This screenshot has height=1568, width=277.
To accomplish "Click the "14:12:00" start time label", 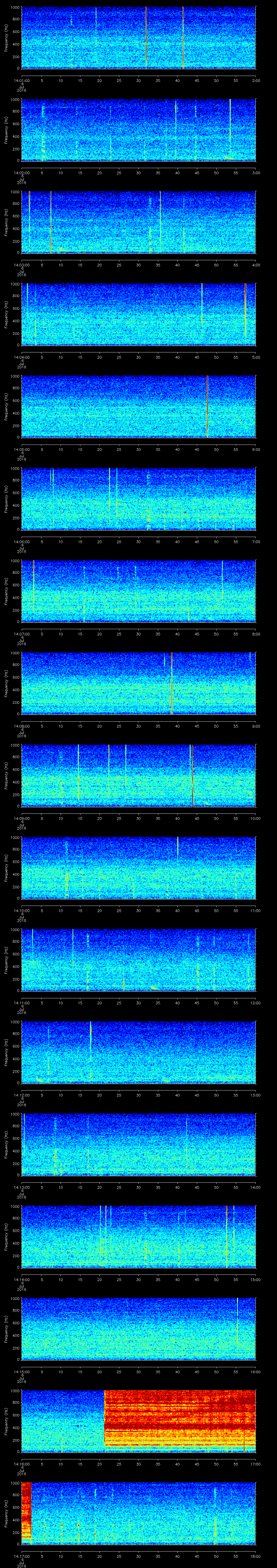I will (21, 1095).
